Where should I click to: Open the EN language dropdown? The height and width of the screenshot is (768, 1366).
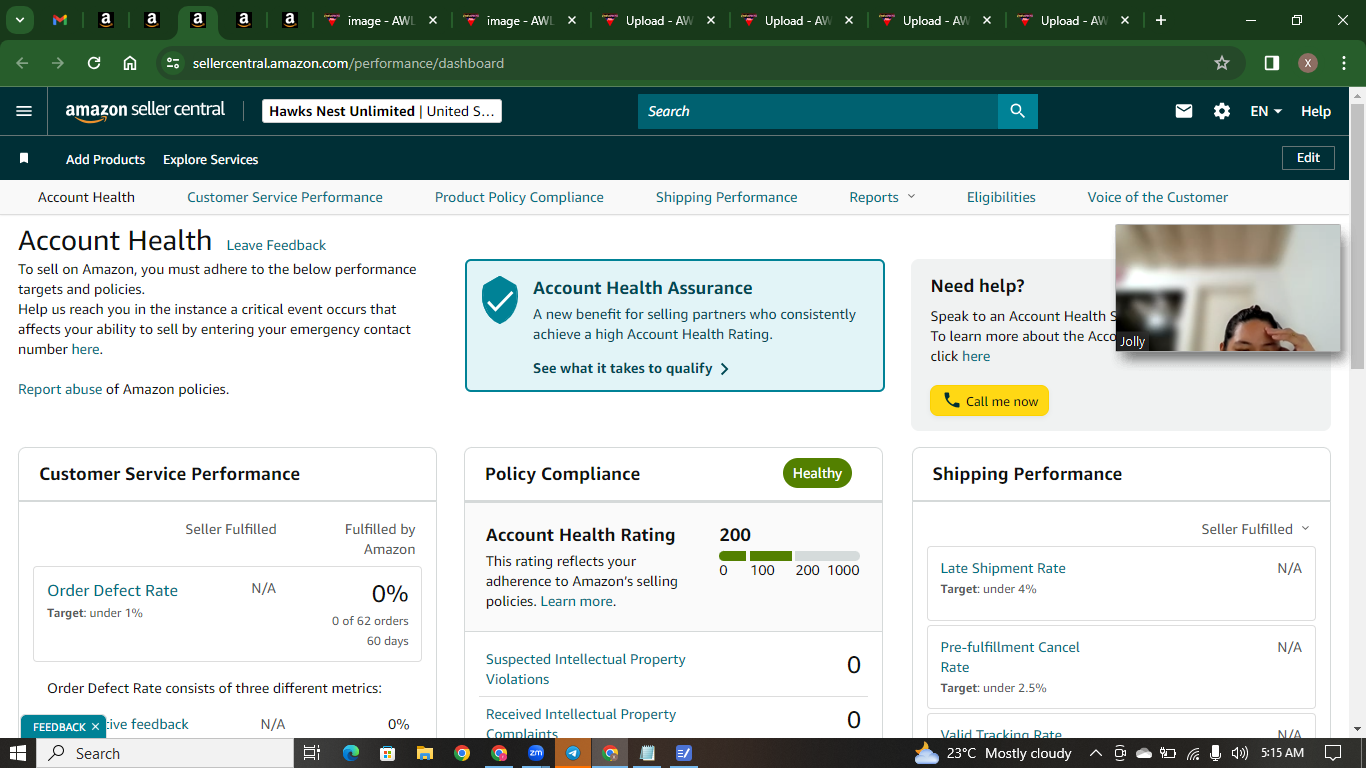point(1266,111)
